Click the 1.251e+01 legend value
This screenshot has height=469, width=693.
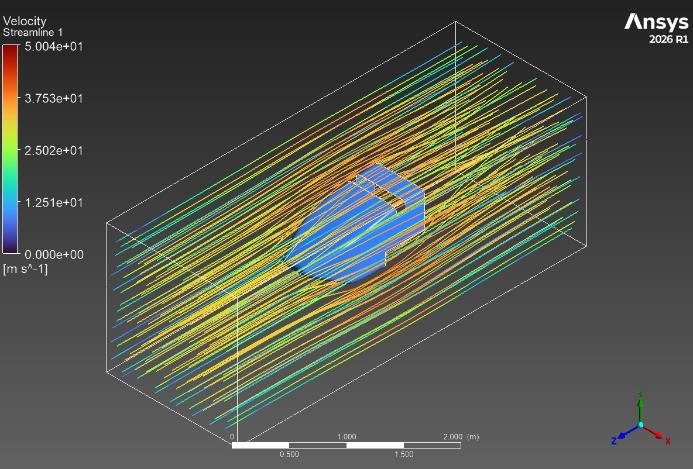tap(53, 202)
